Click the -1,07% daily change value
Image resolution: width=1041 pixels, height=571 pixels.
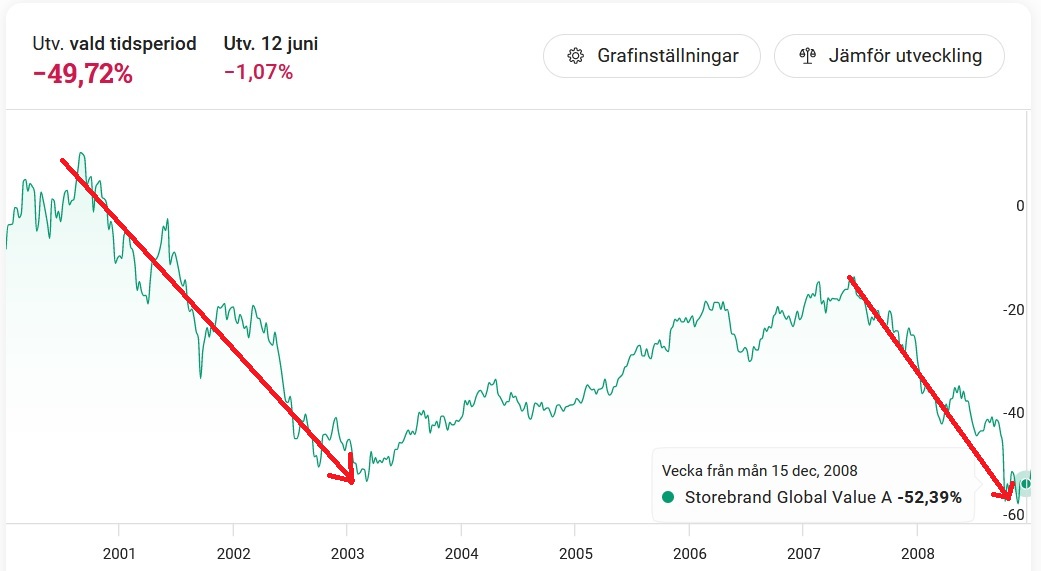[x=258, y=72]
